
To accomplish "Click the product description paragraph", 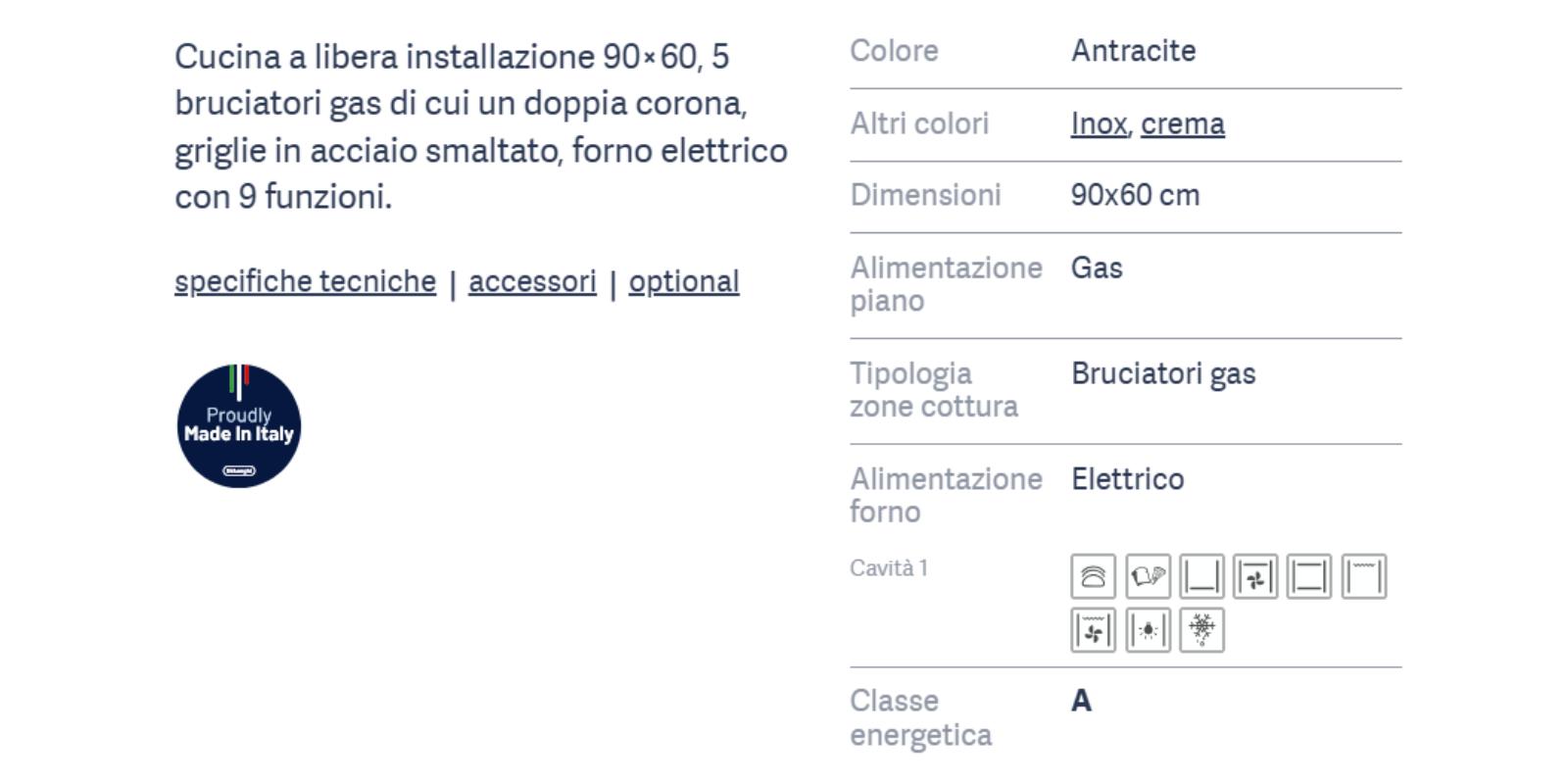I will coord(480,126).
